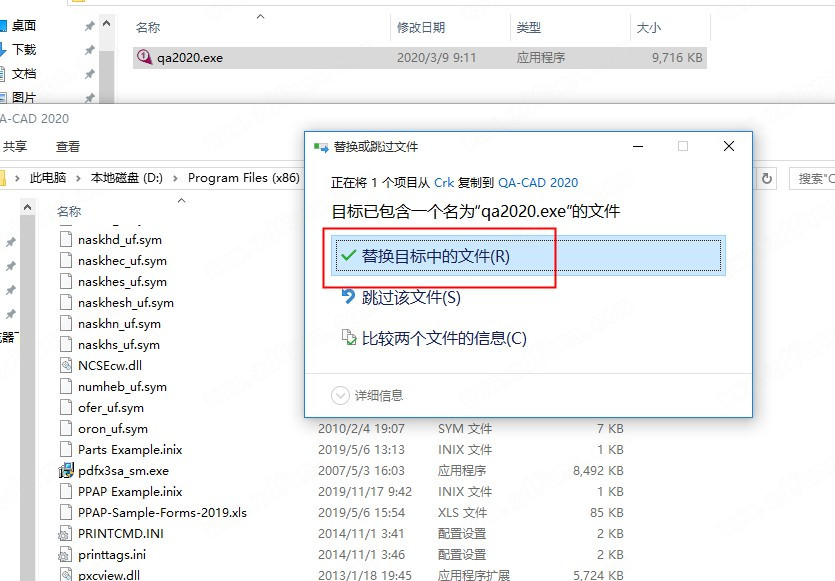Click the green checkmark replace icon
The width and height of the screenshot is (835, 581).
click(349, 256)
